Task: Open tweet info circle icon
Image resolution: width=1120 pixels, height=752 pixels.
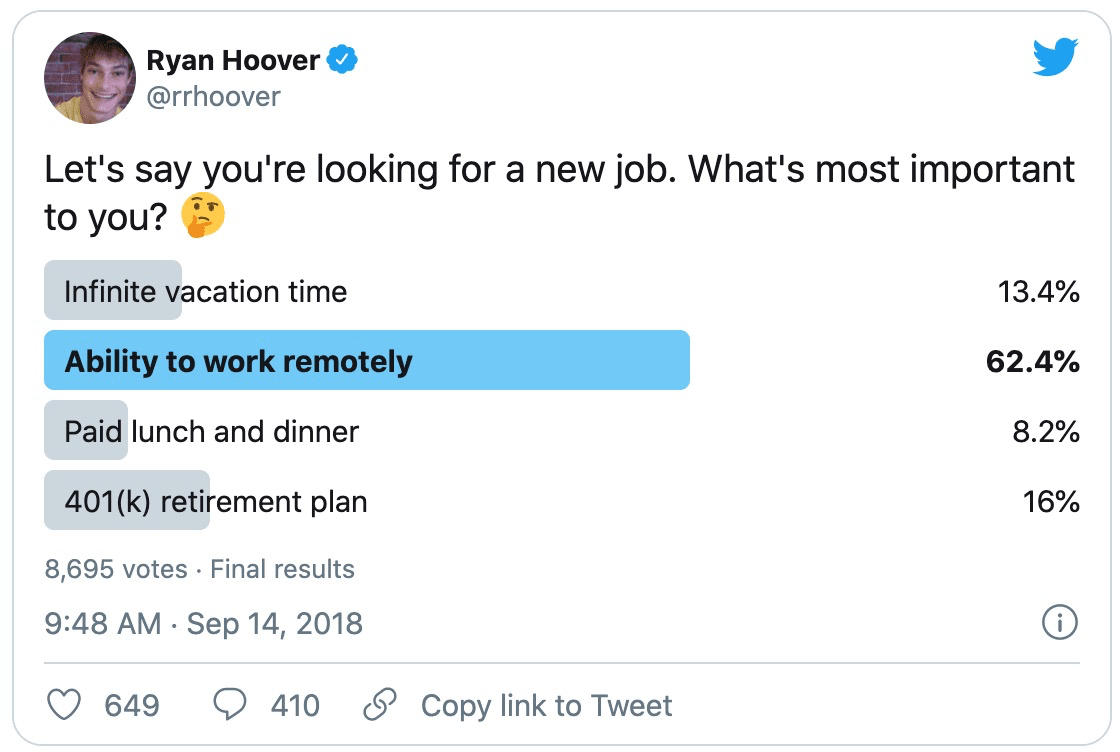Action: coord(1059,622)
